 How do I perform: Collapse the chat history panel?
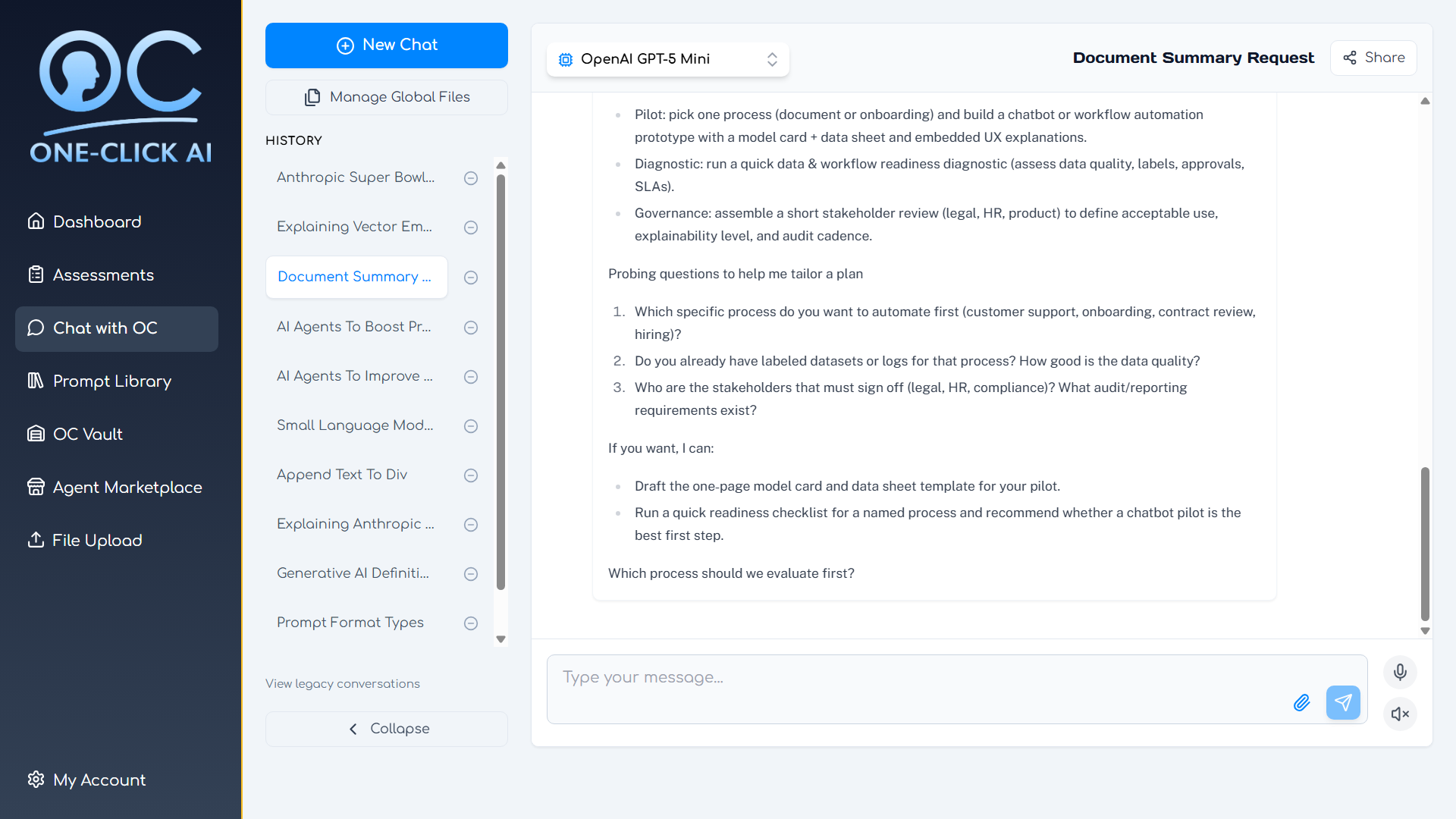(387, 729)
